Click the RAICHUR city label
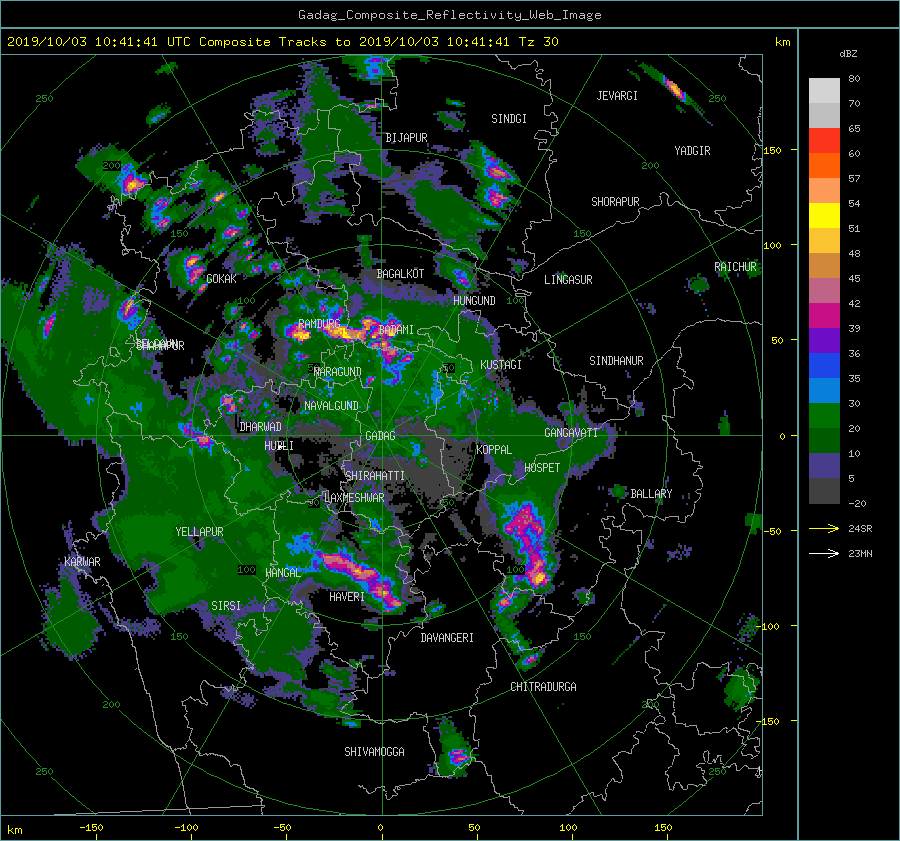The image size is (900, 841). point(735,267)
